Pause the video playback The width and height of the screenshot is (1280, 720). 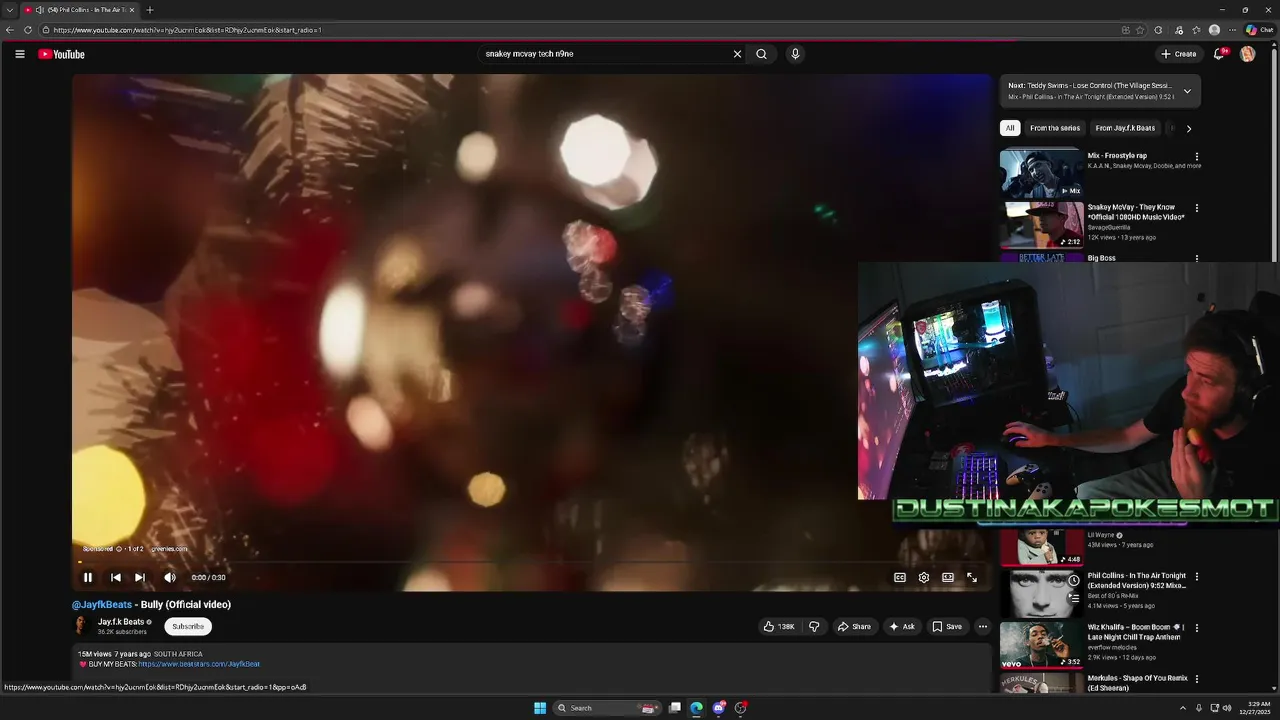88,577
